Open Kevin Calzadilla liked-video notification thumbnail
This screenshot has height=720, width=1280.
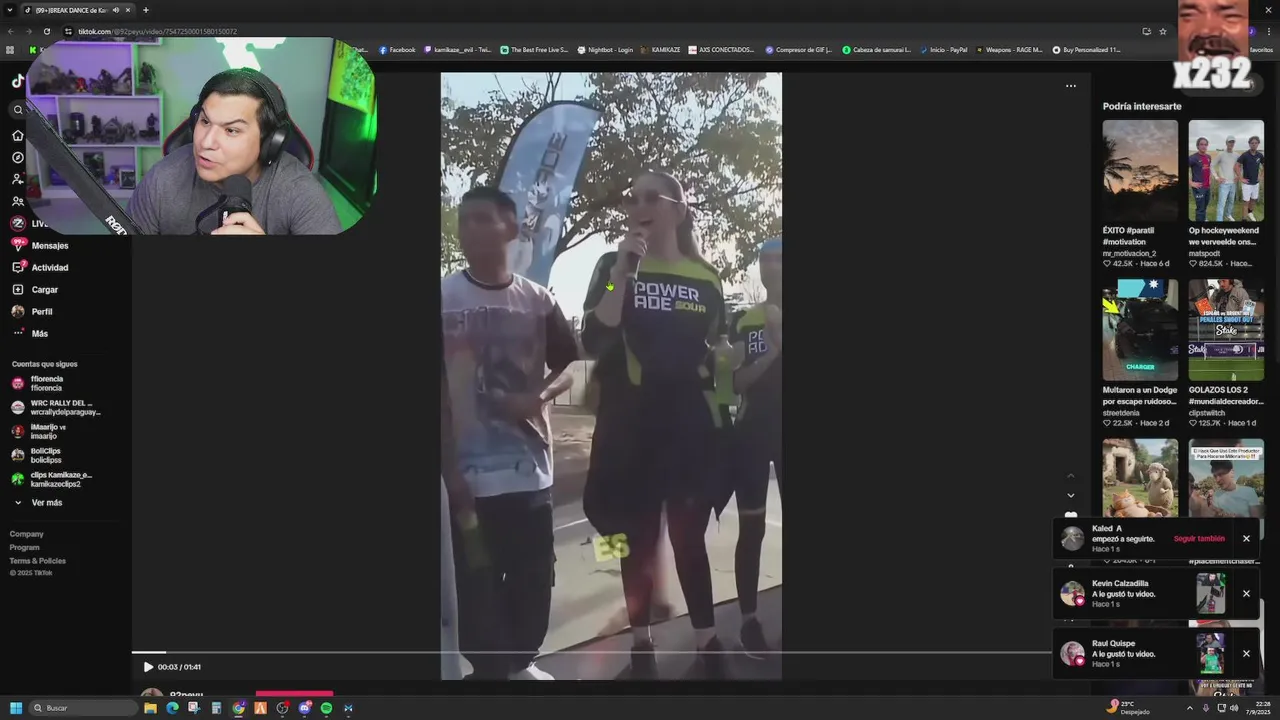[1210, 594]
